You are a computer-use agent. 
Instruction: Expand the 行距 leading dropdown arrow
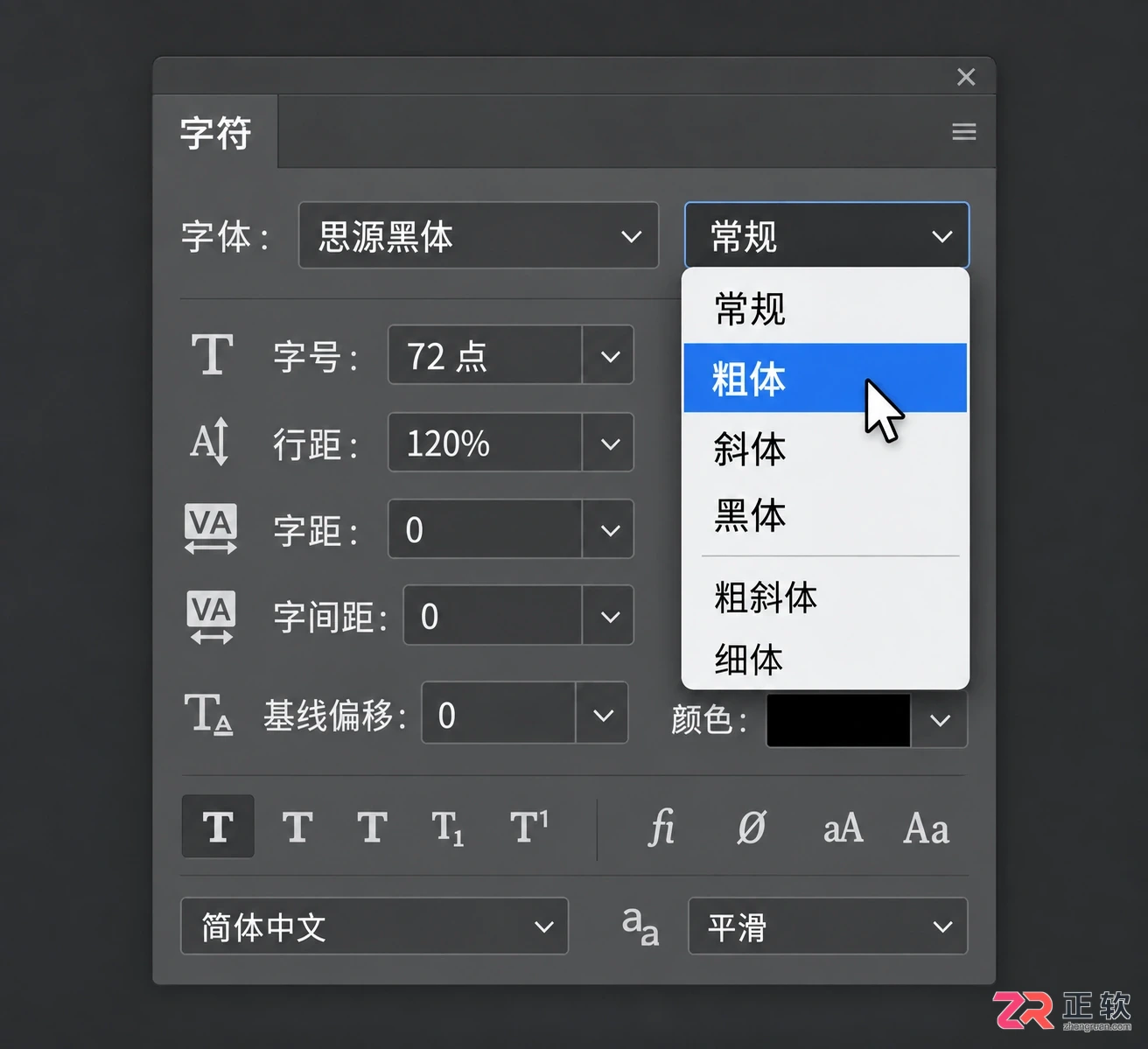pyautogui.click(x=609, y=443)
